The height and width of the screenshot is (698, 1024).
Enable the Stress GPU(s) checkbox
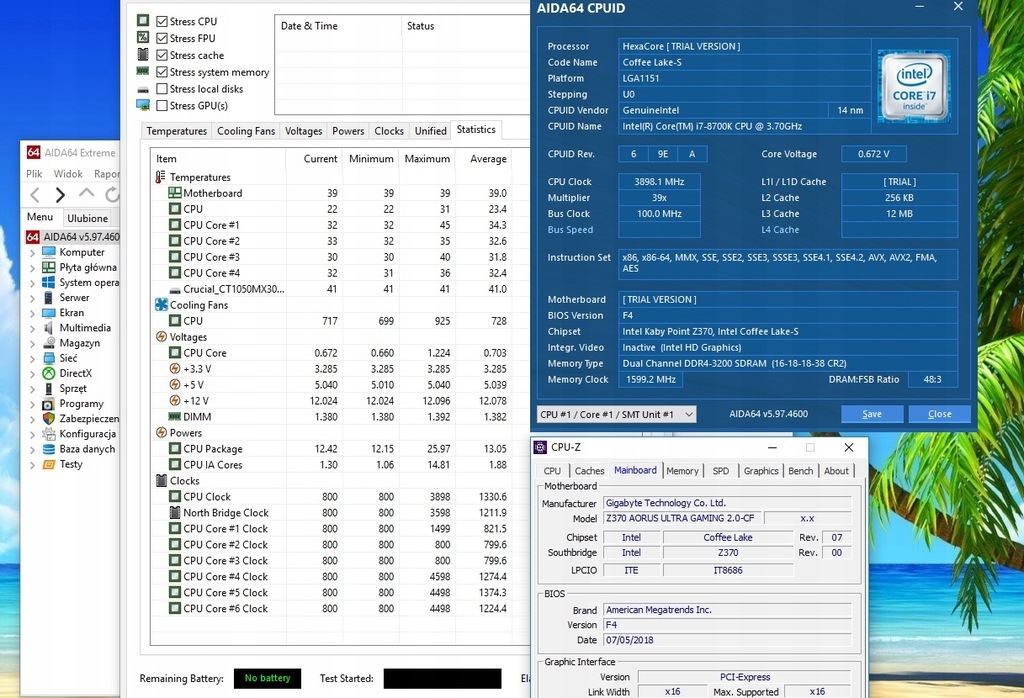[x=162, y=106]
